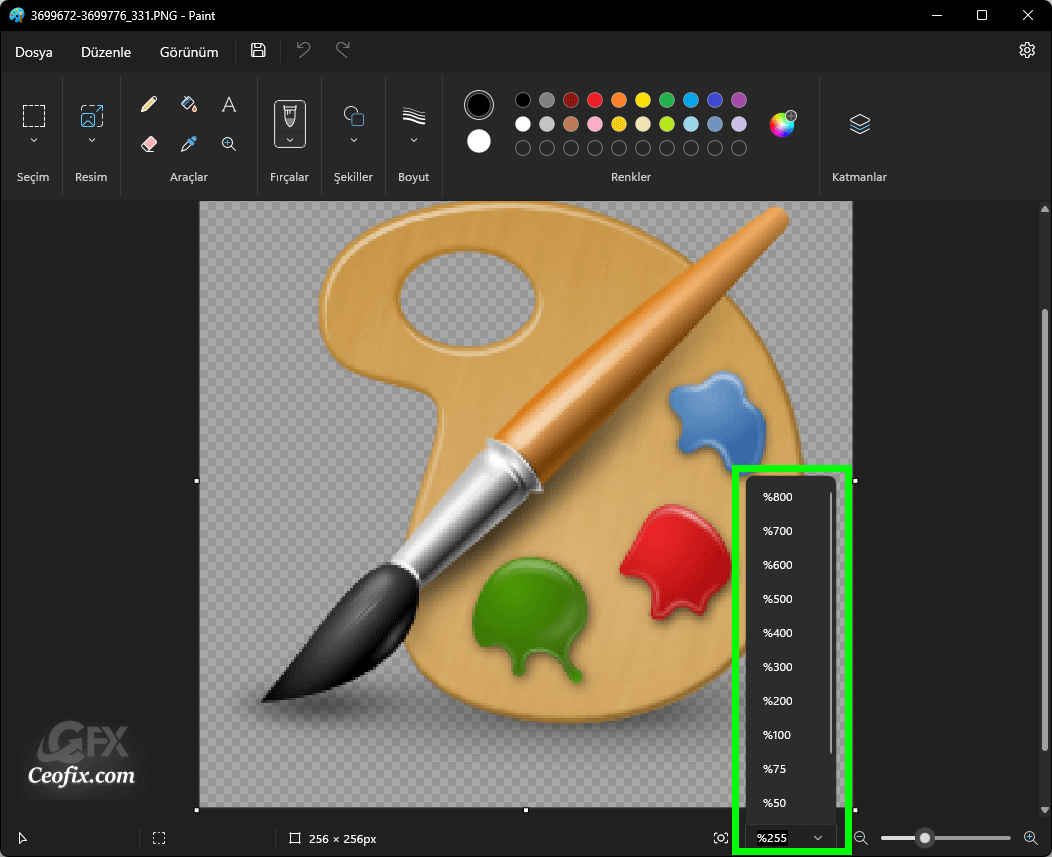Click the scroll up arrow of canvas

coord(1045,209)
